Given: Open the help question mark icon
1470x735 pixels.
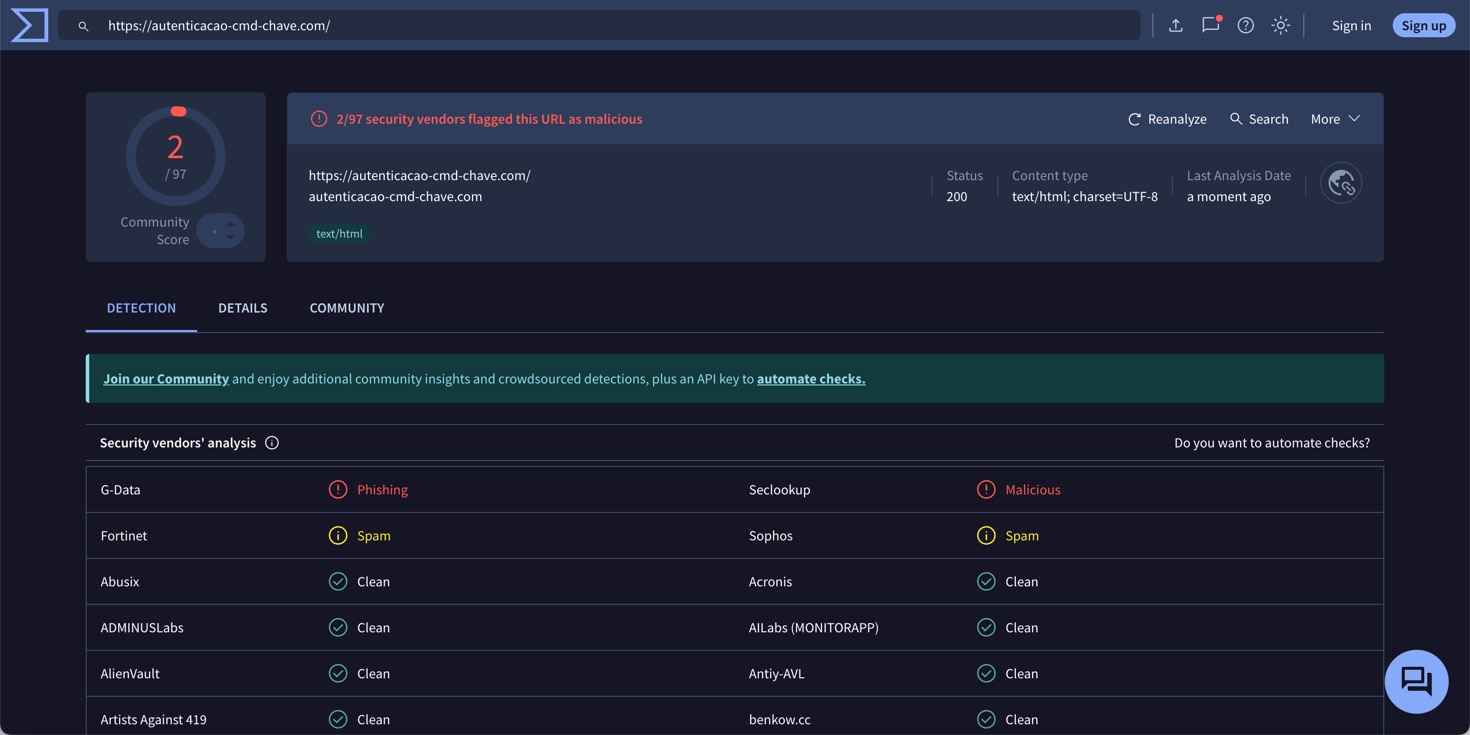Looking at the screenshot, I should click(1245, 25).
